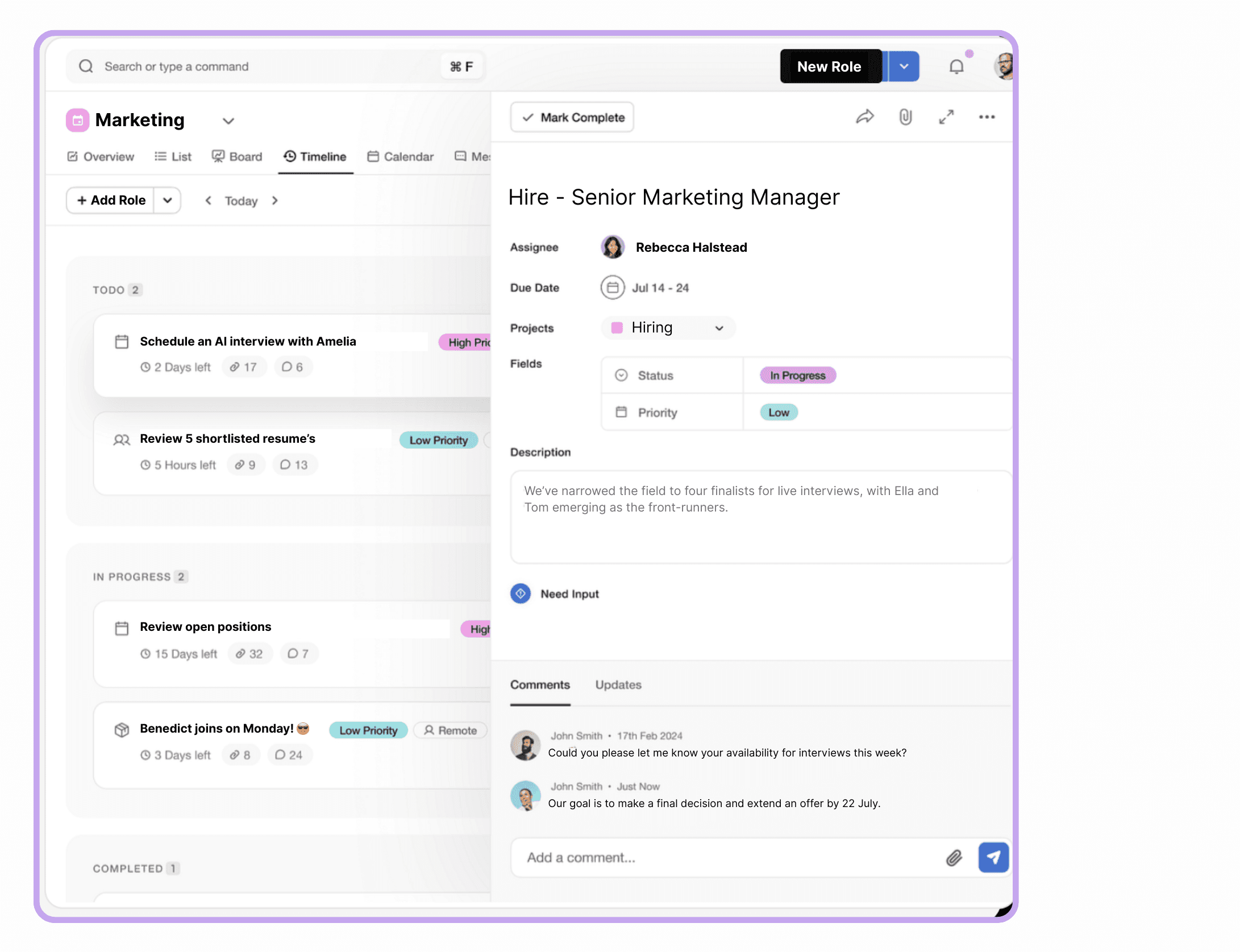Switch to the Board tab
Screen dimensions: 1240x952
[x=237, y=156]
